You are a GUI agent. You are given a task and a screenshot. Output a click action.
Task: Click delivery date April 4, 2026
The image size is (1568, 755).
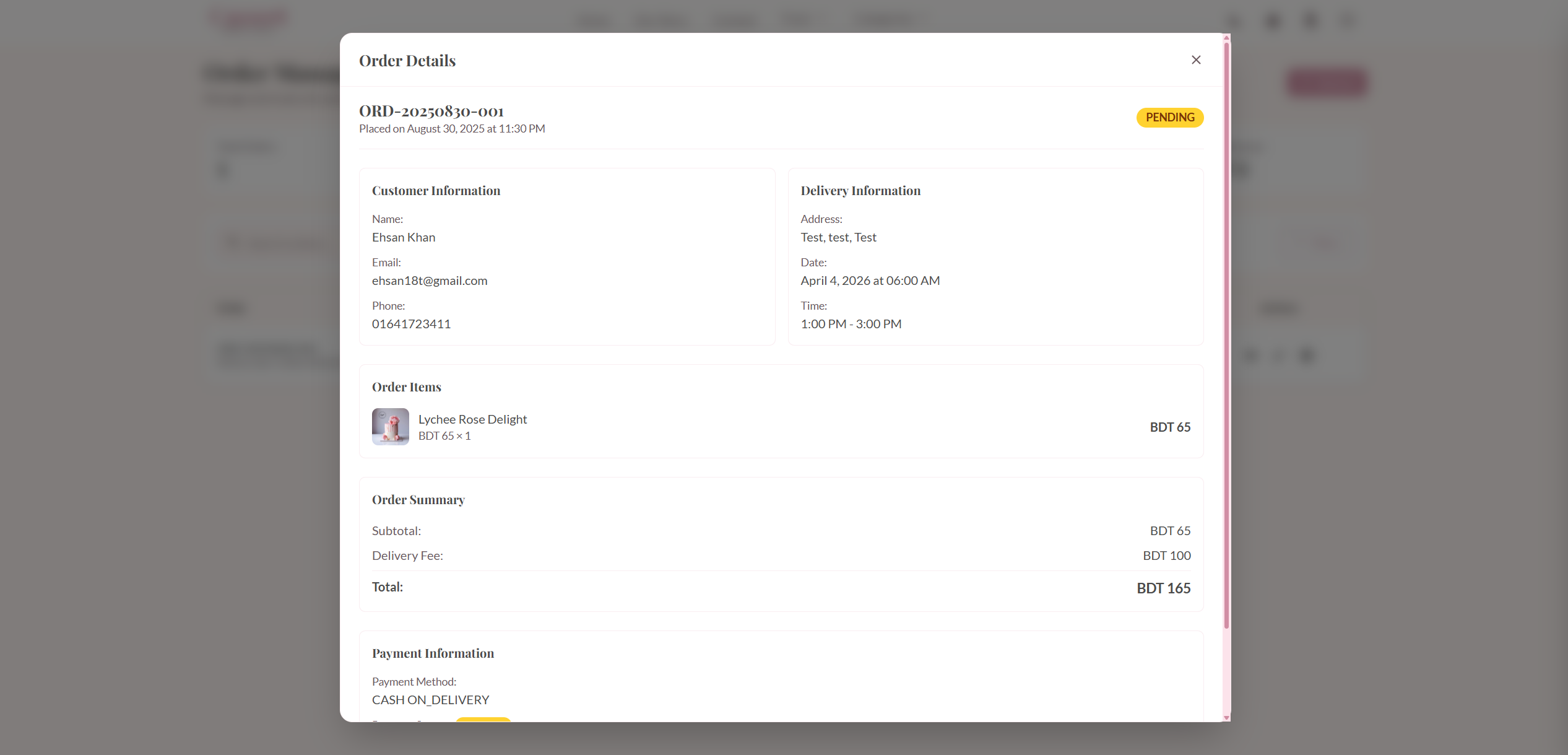870,280
